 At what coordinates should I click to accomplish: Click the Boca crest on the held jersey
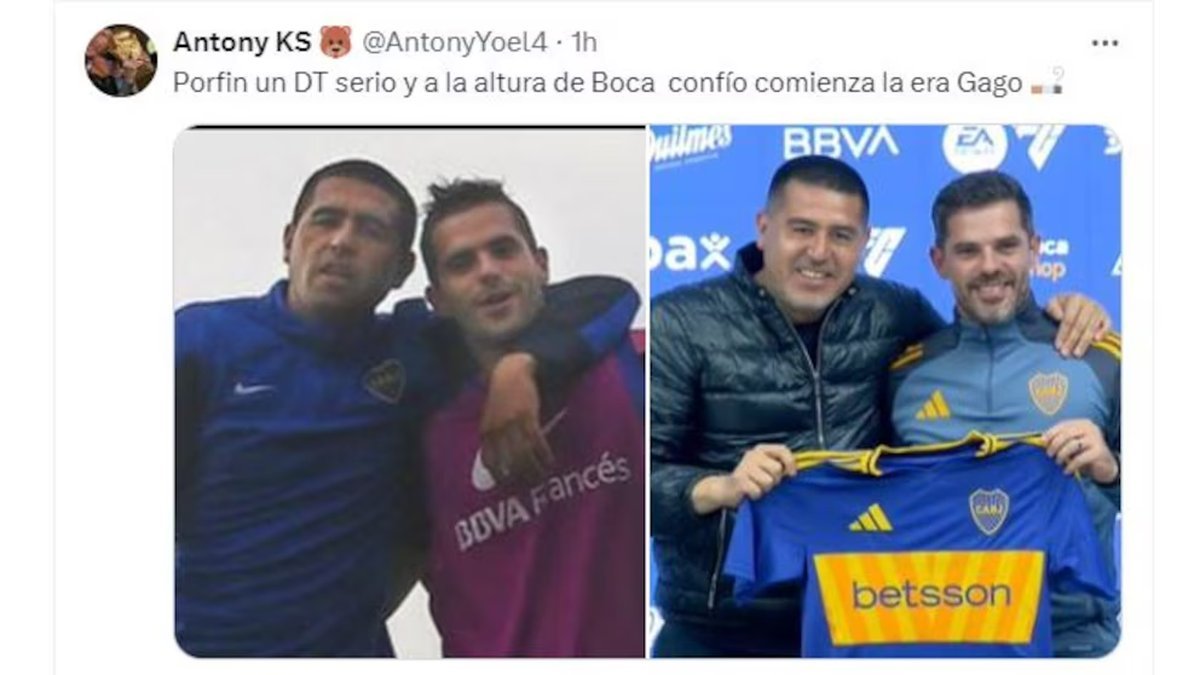pyautogui.click(x=988, y=511)
